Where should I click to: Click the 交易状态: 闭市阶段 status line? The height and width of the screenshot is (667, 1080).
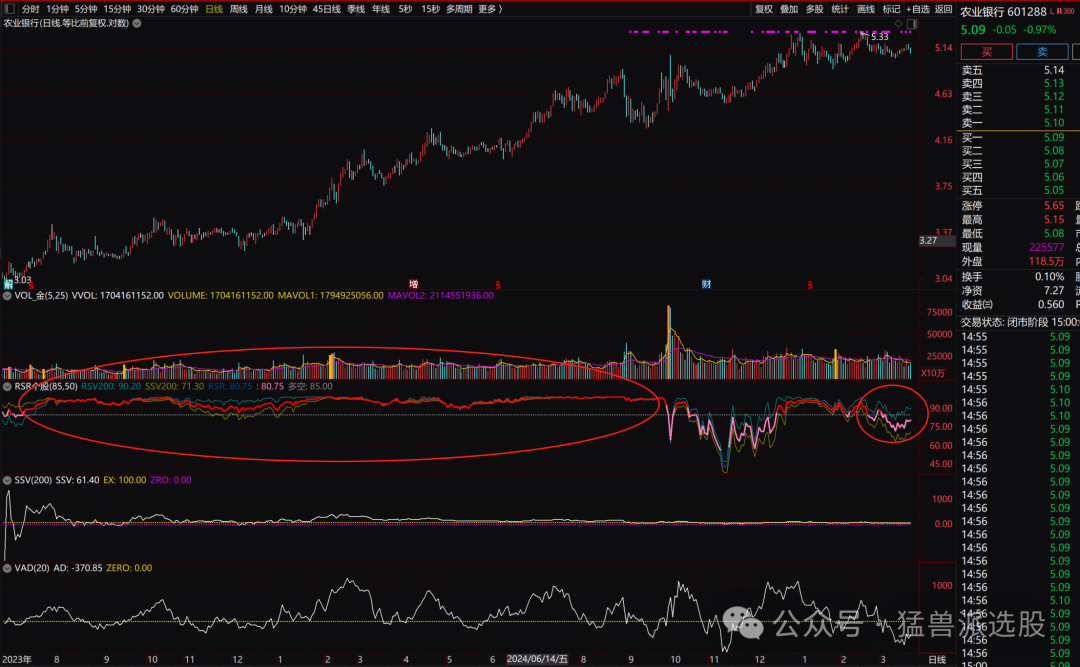point(1020,322)
